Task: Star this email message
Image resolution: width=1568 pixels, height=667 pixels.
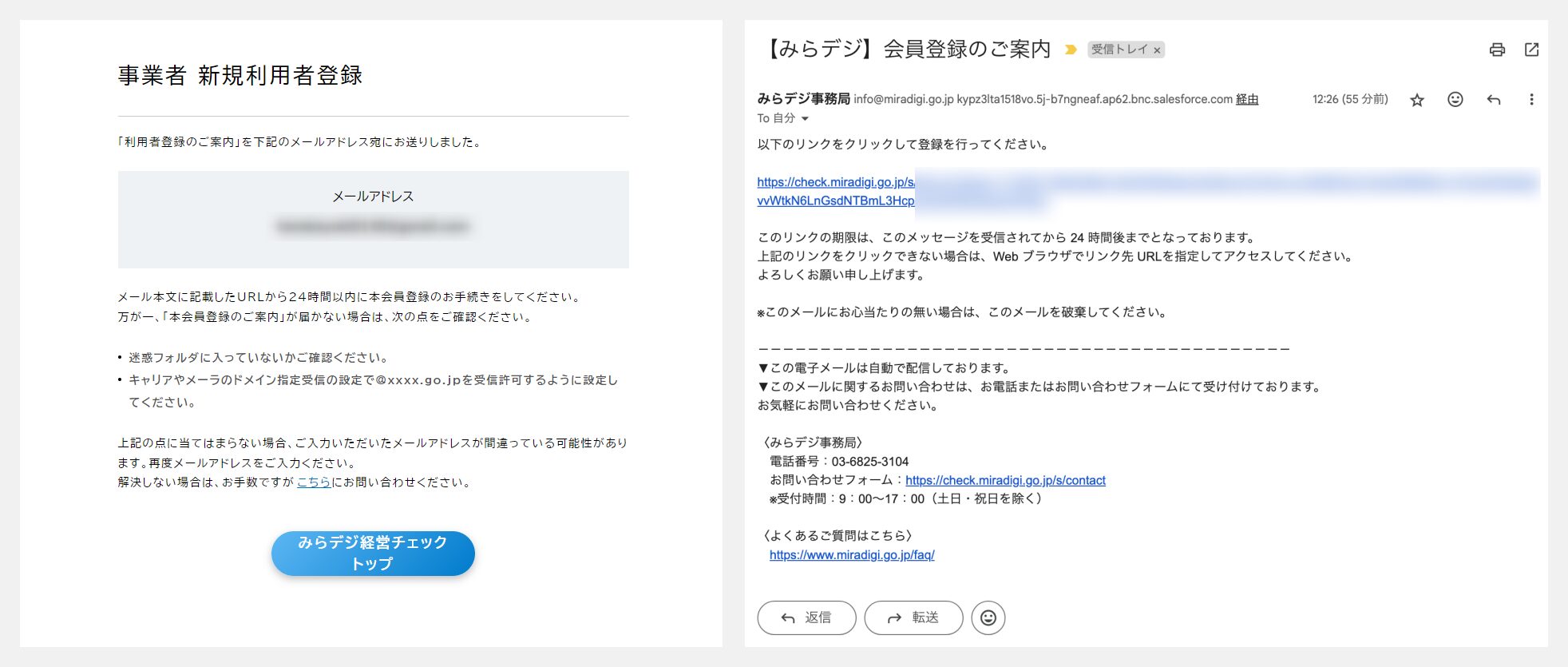Action: click(1417, 100)
